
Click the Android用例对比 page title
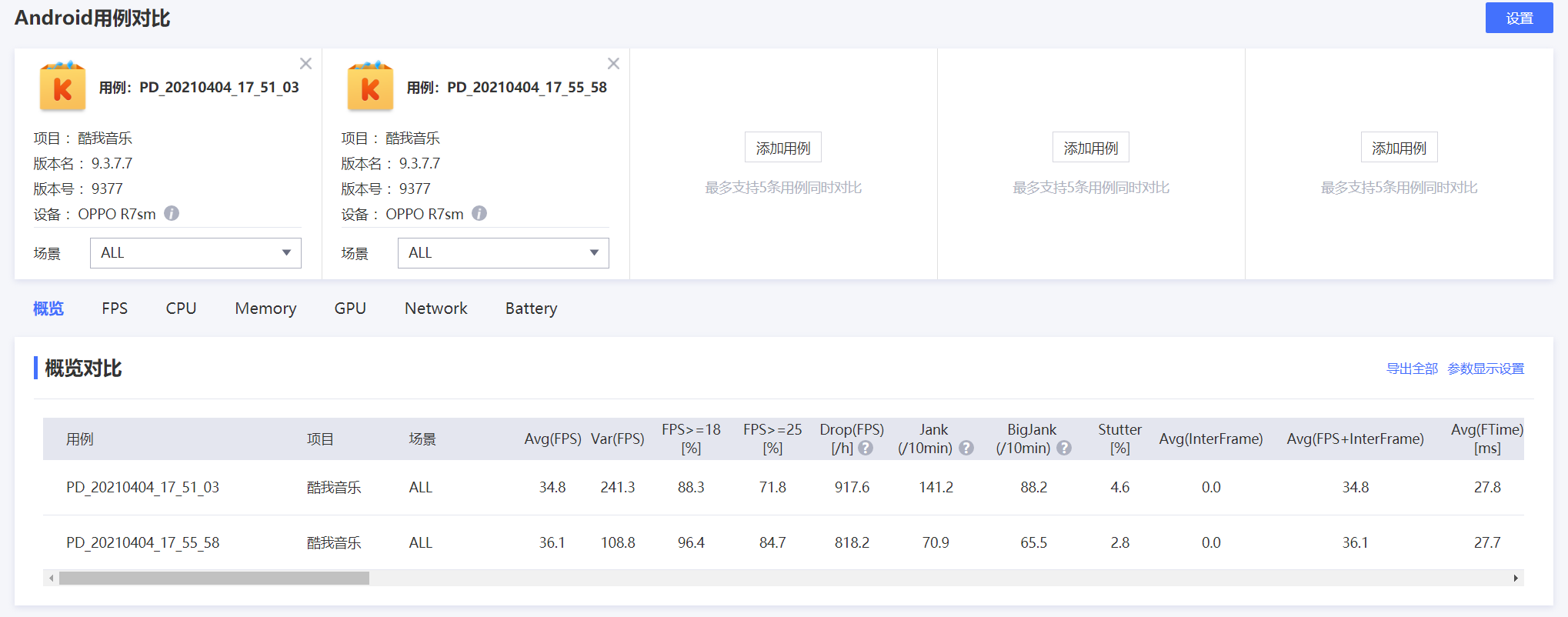[92, 18]
